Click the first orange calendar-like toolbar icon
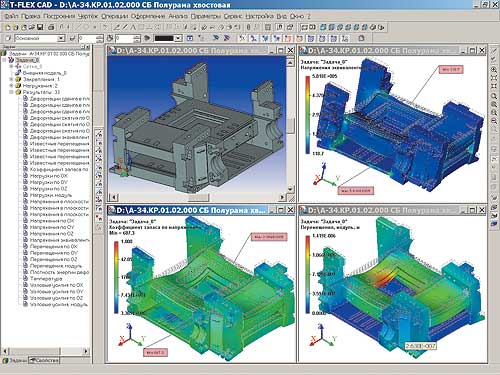 [x=288, y=38]
